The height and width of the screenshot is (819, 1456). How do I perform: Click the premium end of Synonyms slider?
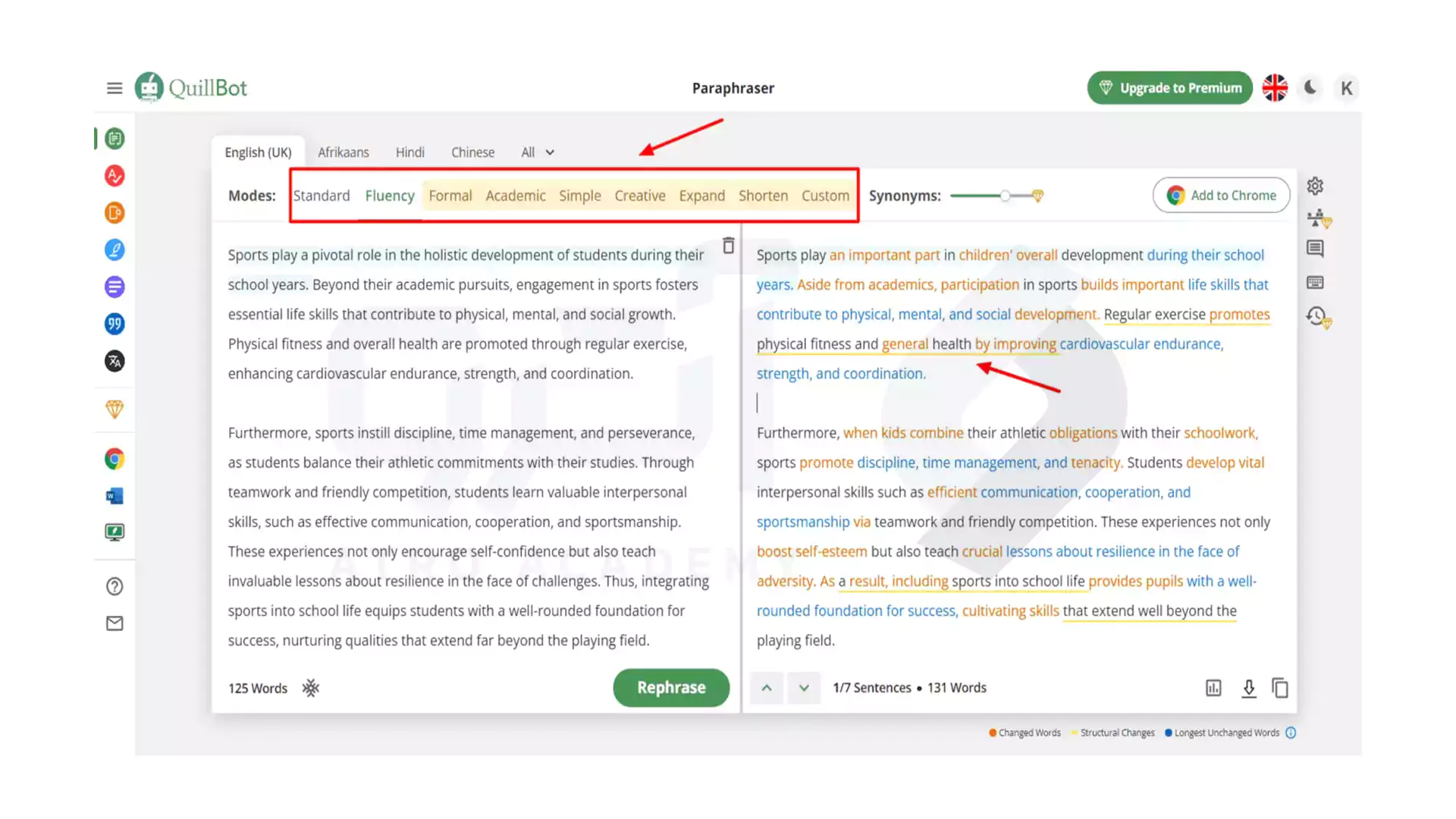(1037, 196)
